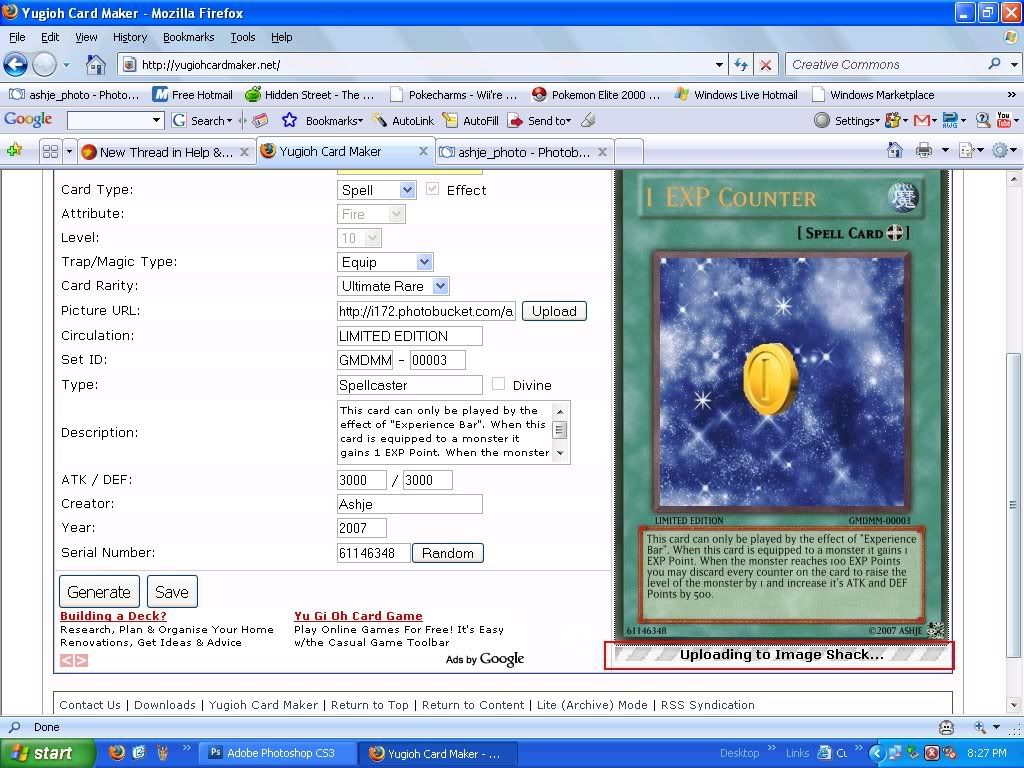Click the Uploading to Image Shack progress bar
This screenshot has height=768, width=1024.
pos(780,655)
